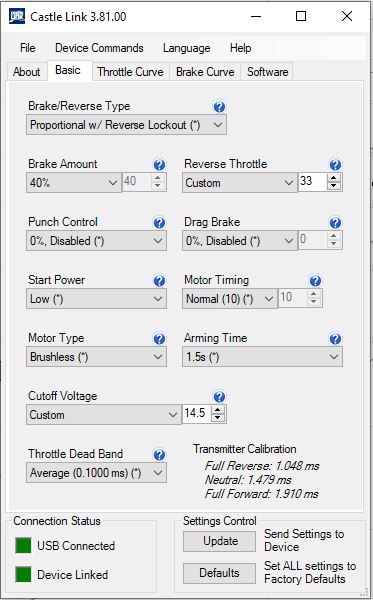Click the Brake Amount help icon
This screenshot has width=373, height=600.
point(159,165)
